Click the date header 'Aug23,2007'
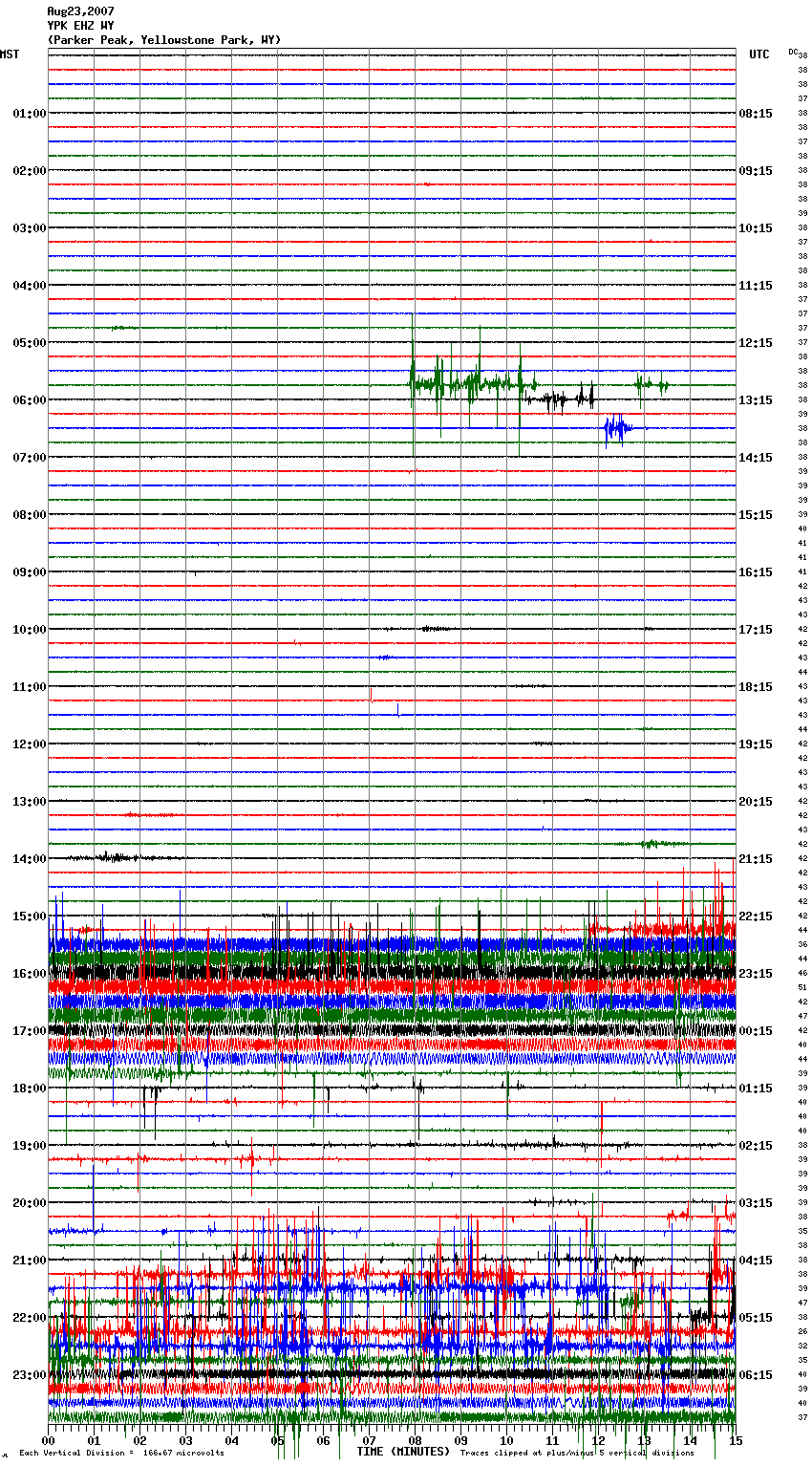This screenshot has width=812, height=1466. [x=80, y=11]
